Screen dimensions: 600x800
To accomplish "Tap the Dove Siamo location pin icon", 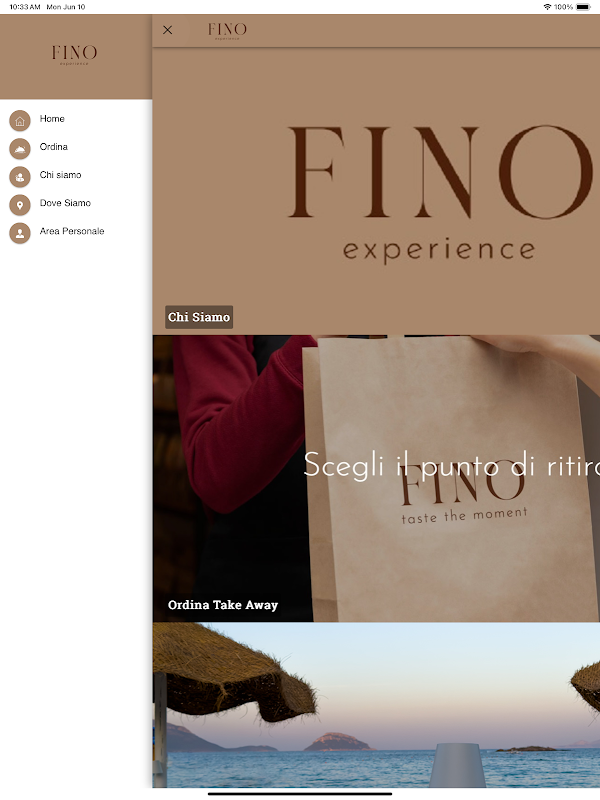I will [x=20, y=205].
